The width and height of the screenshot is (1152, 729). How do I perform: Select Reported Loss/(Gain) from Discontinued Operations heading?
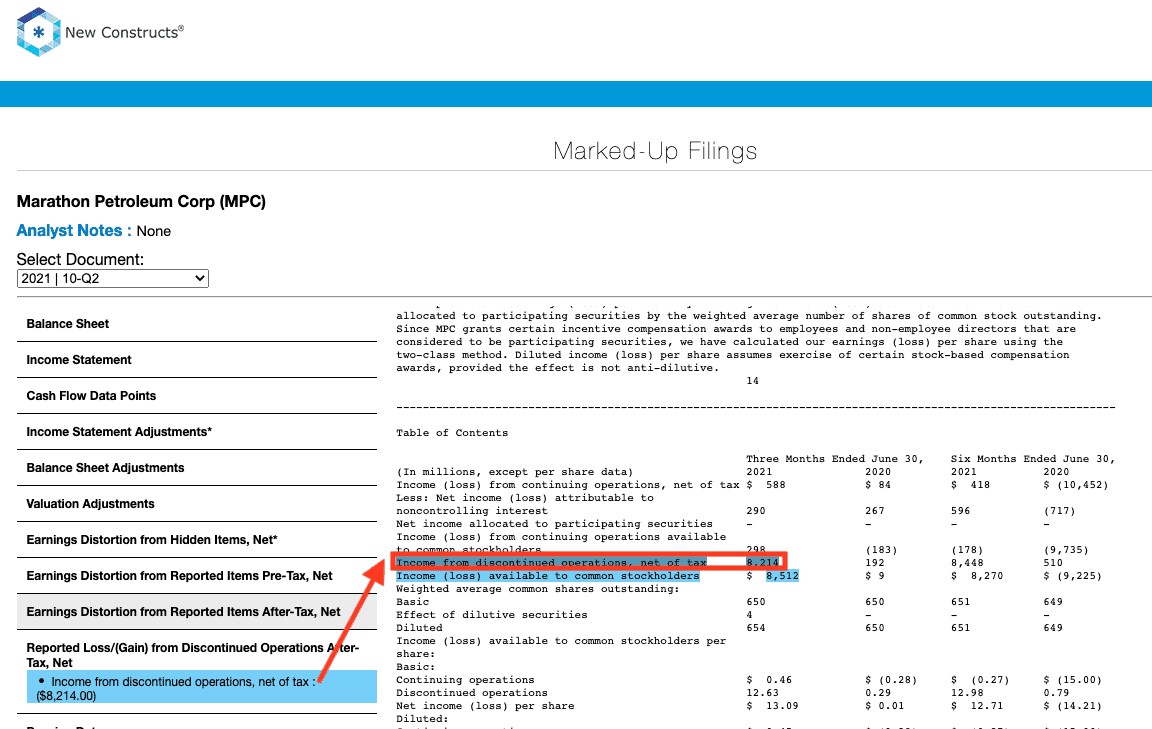pos(192,655)
